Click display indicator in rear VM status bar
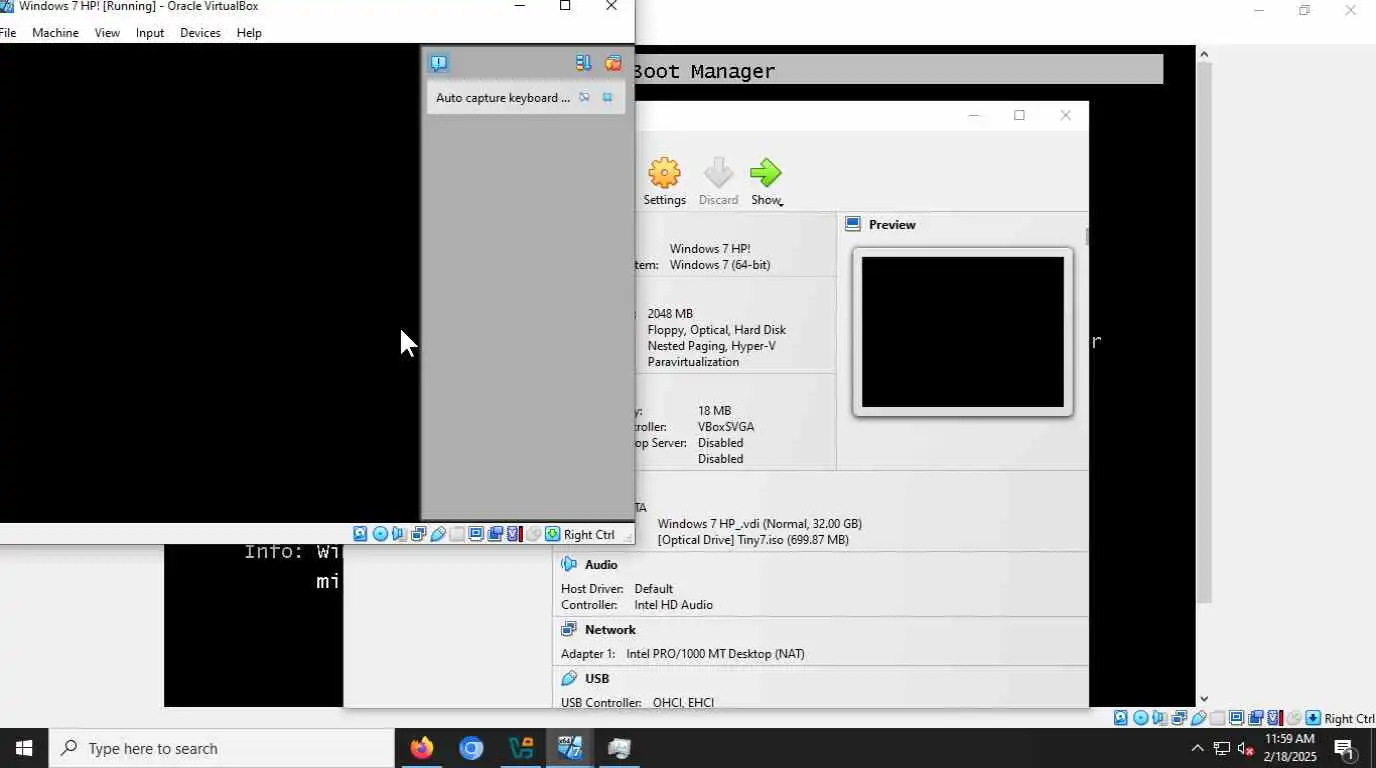 coord(1237,718)
